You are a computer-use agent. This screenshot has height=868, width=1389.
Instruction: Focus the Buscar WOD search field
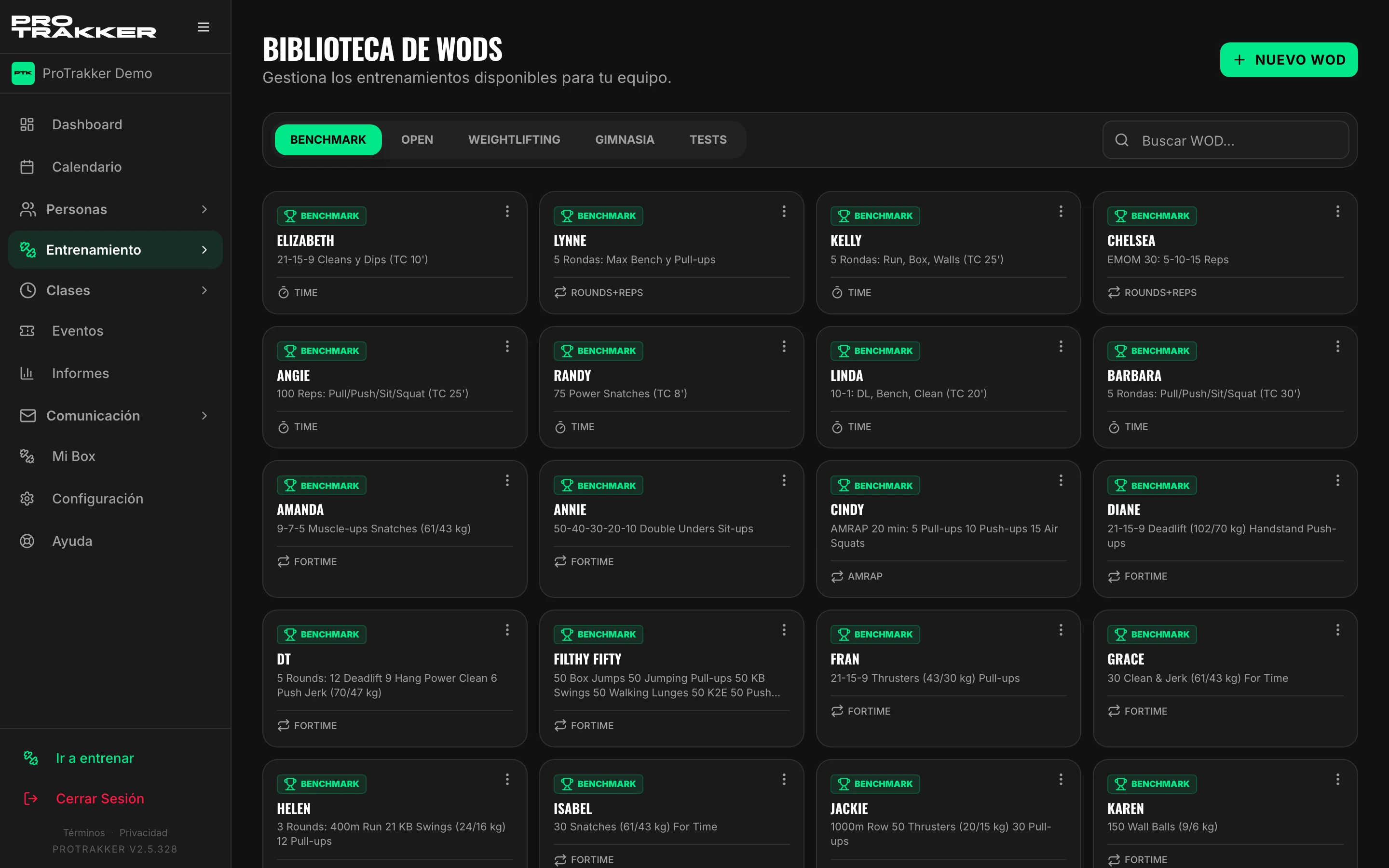coord(1226,140)
